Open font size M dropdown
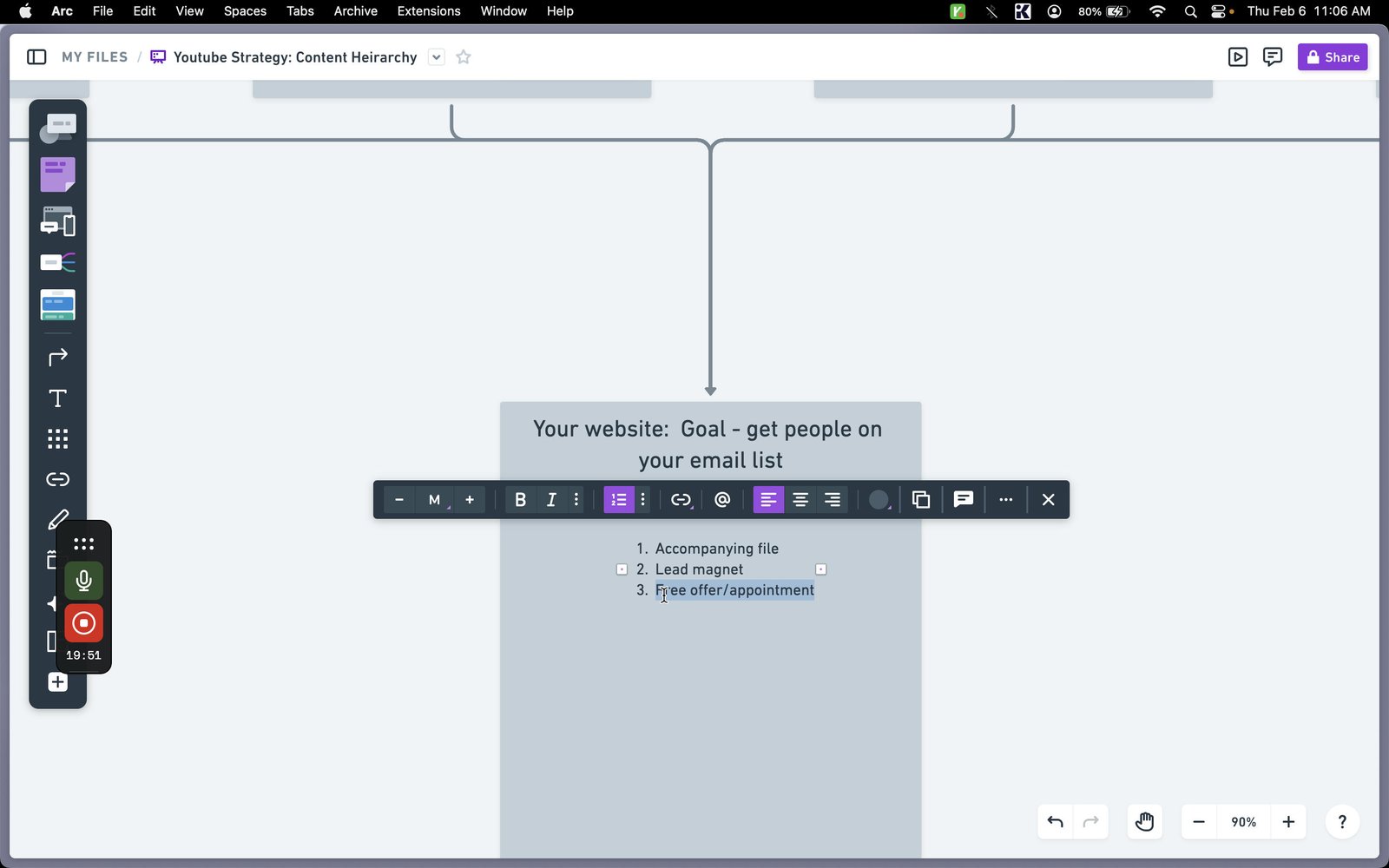Viewport: 1389px width, 868px height. (435, 500)
